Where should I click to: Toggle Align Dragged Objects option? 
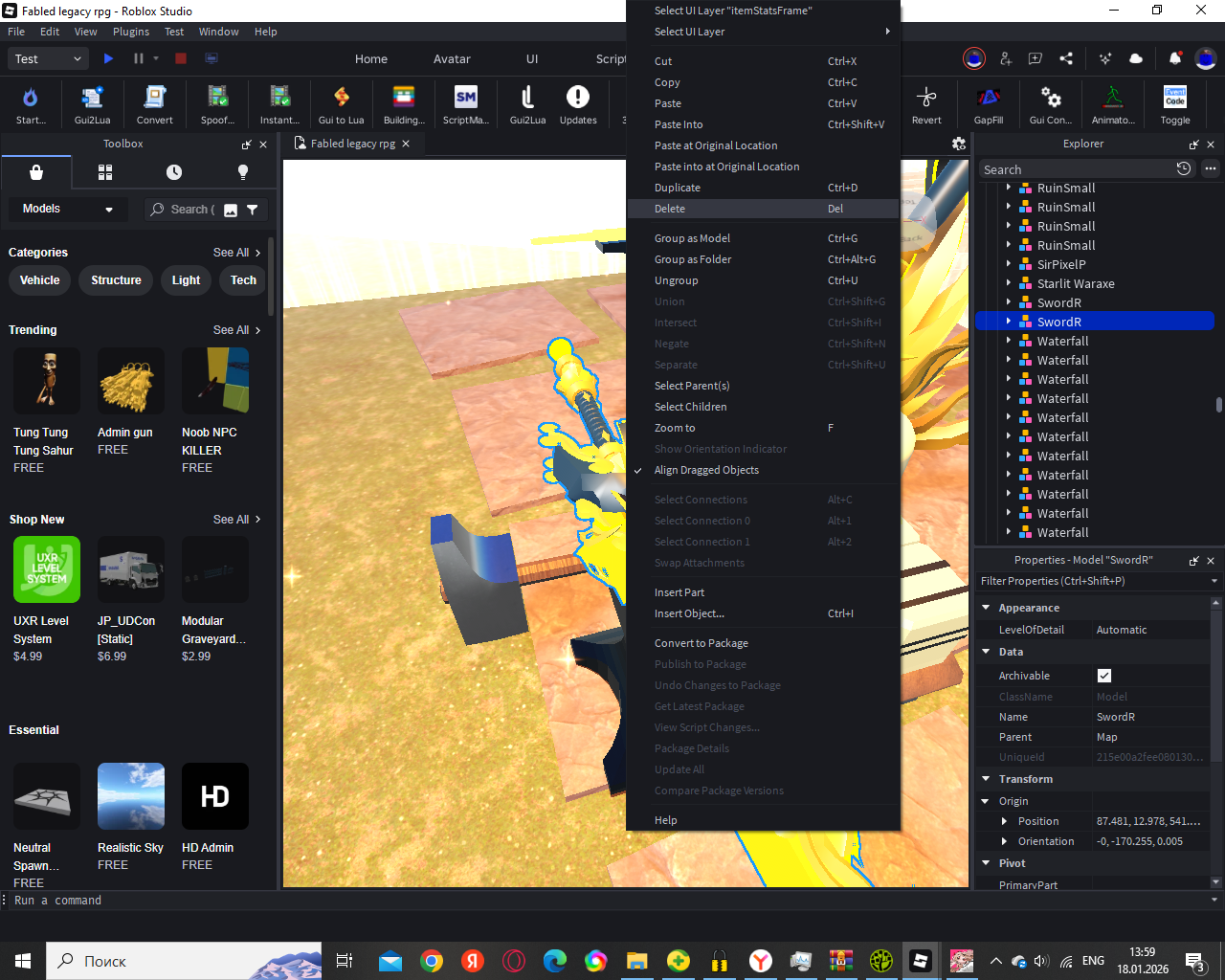[x=706, y=470]
